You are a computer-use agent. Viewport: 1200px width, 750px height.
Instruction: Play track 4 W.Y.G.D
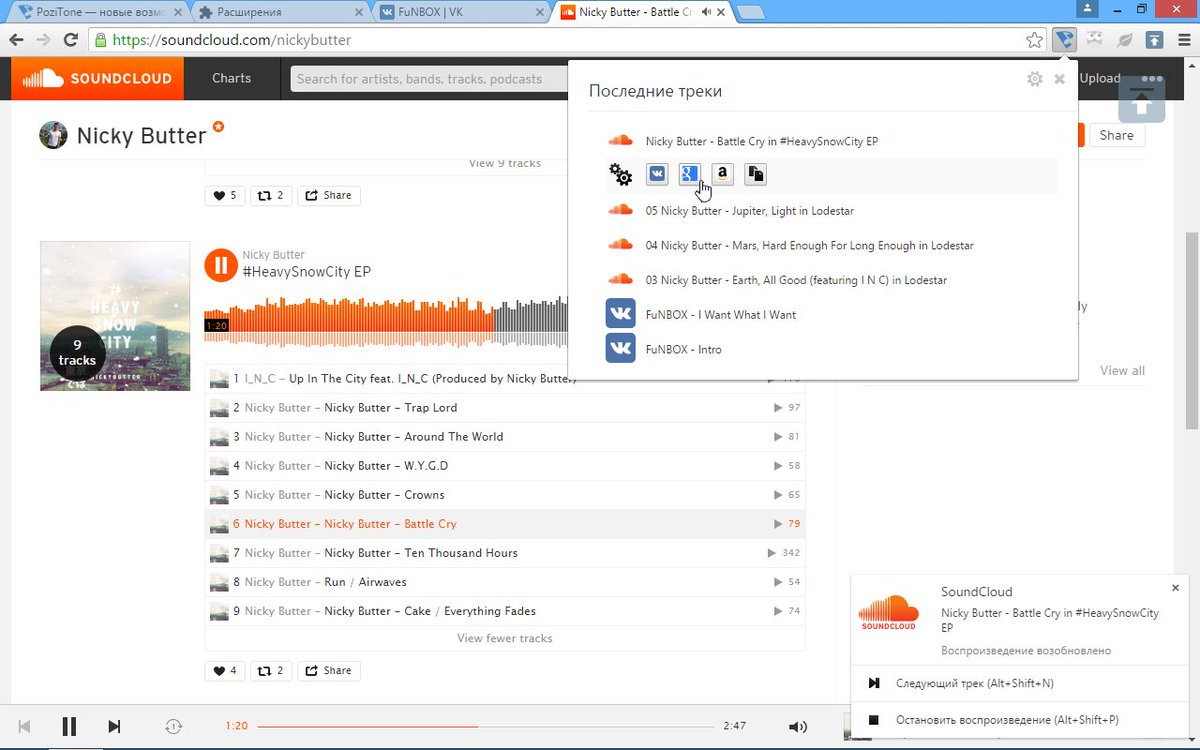505,466
